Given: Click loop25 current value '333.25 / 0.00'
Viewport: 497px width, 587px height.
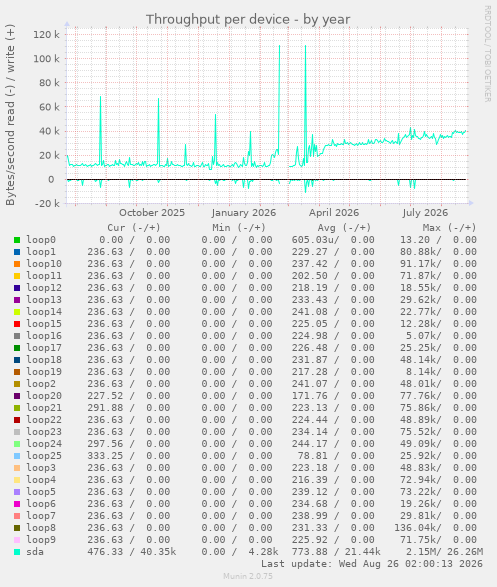Looking at the screenshot, I should click(129, 456).
